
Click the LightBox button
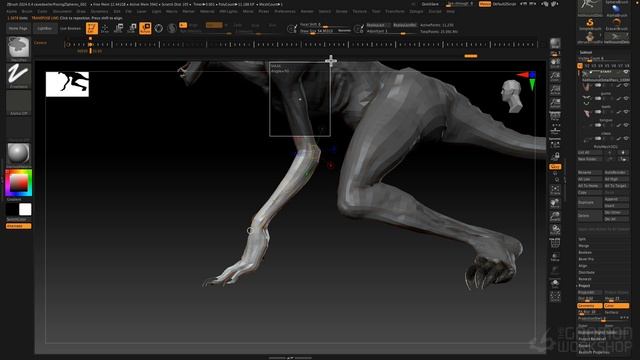coord(44,29)
